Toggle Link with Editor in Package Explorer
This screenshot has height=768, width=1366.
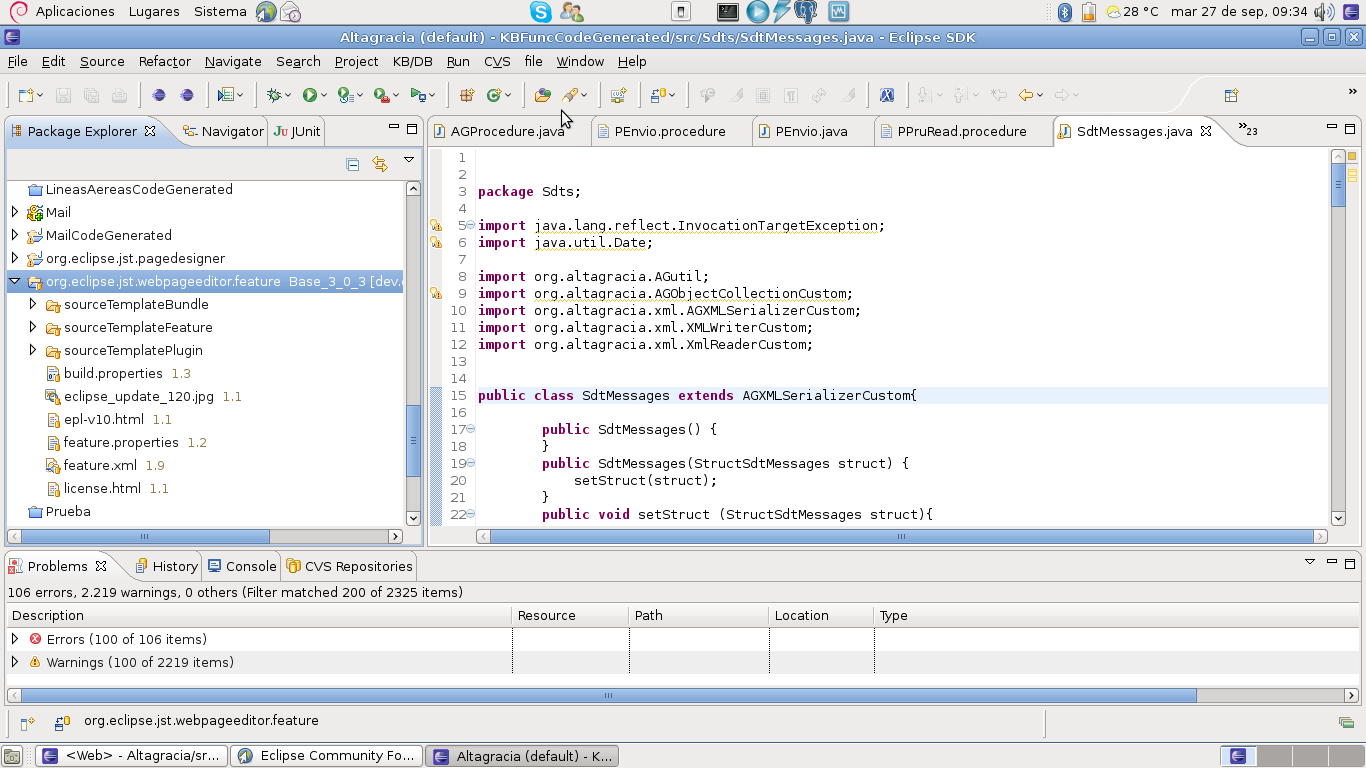(379, 164)
